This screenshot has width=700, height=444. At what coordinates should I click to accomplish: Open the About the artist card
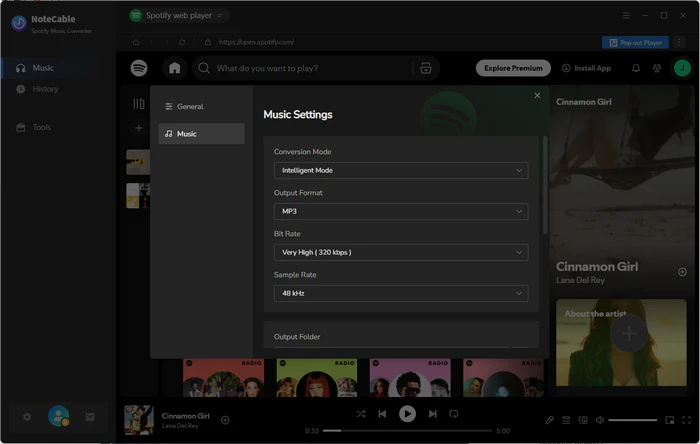(x=621, y=342)
